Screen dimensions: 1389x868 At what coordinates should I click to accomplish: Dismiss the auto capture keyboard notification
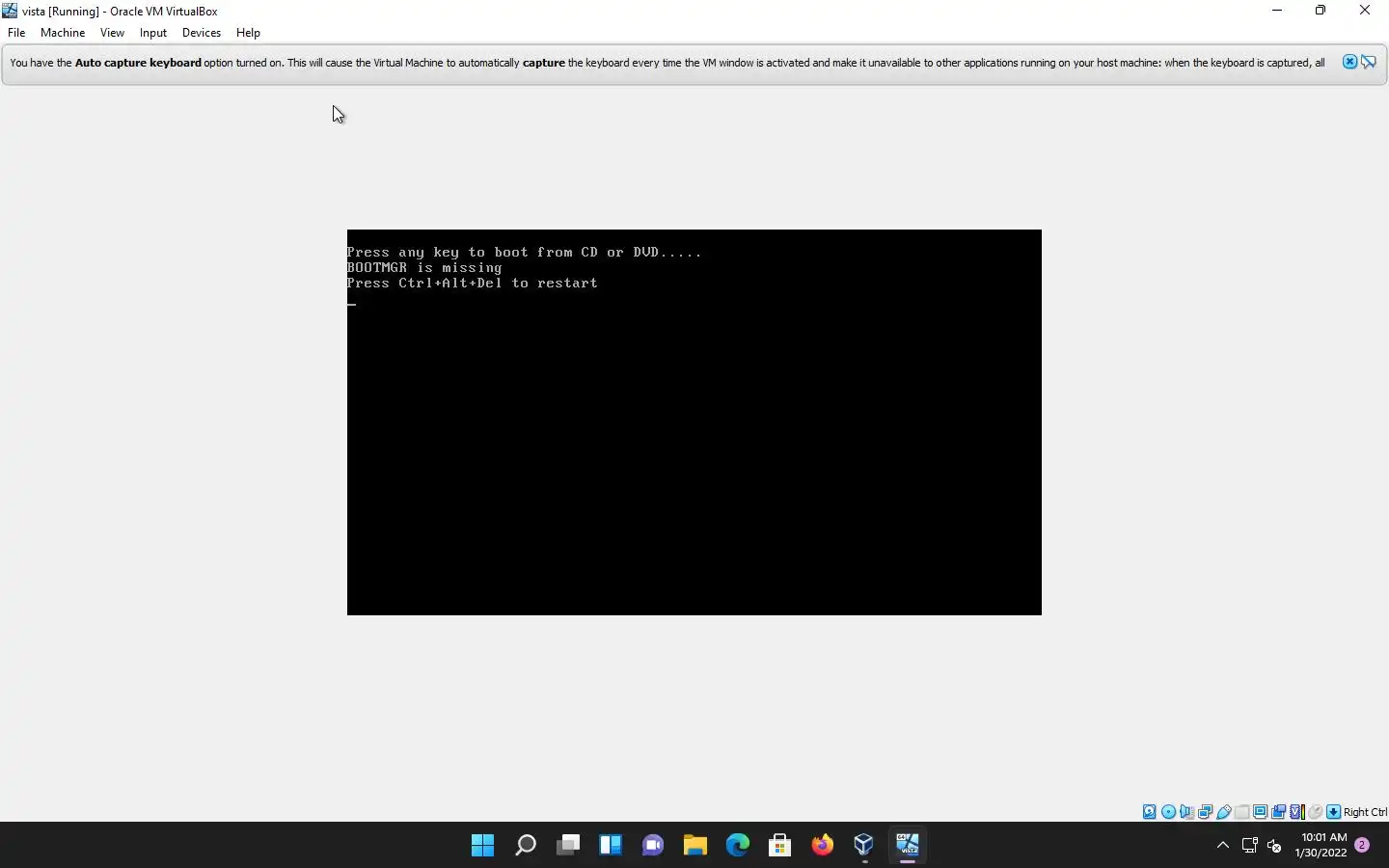pos(1349,62)
